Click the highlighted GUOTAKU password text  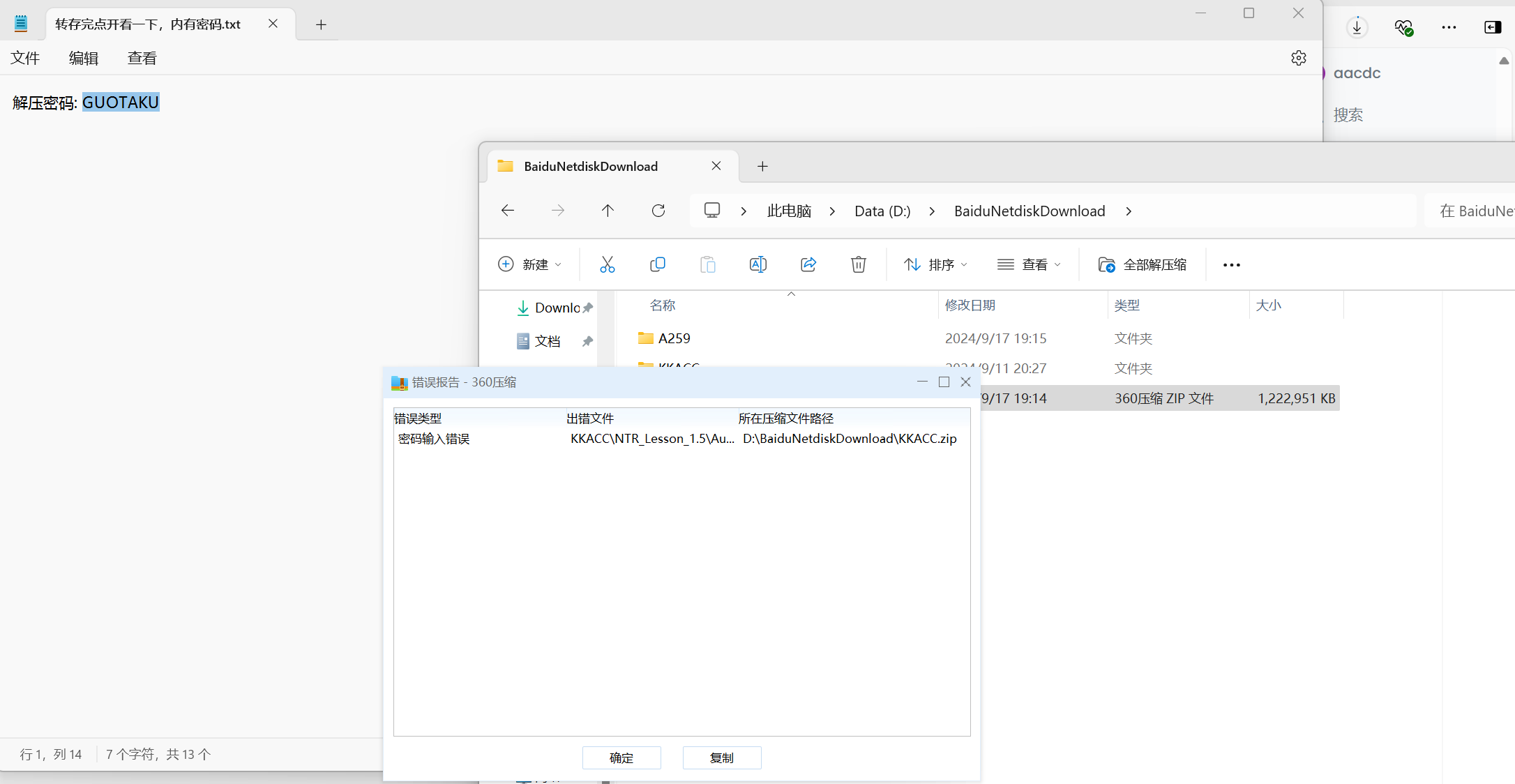click(121, 103)
